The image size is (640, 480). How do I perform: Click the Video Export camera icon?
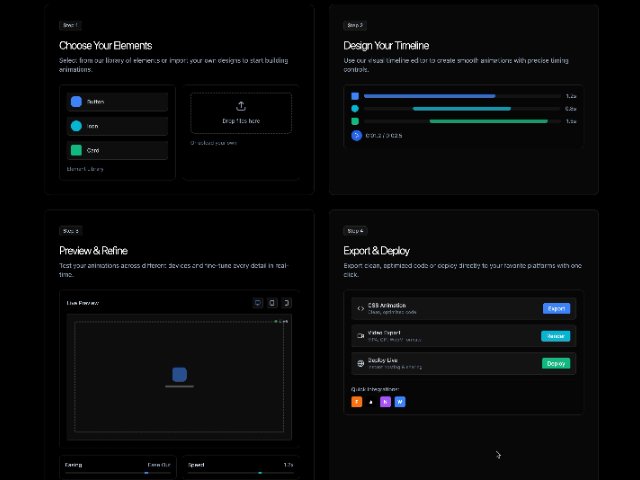360,336
